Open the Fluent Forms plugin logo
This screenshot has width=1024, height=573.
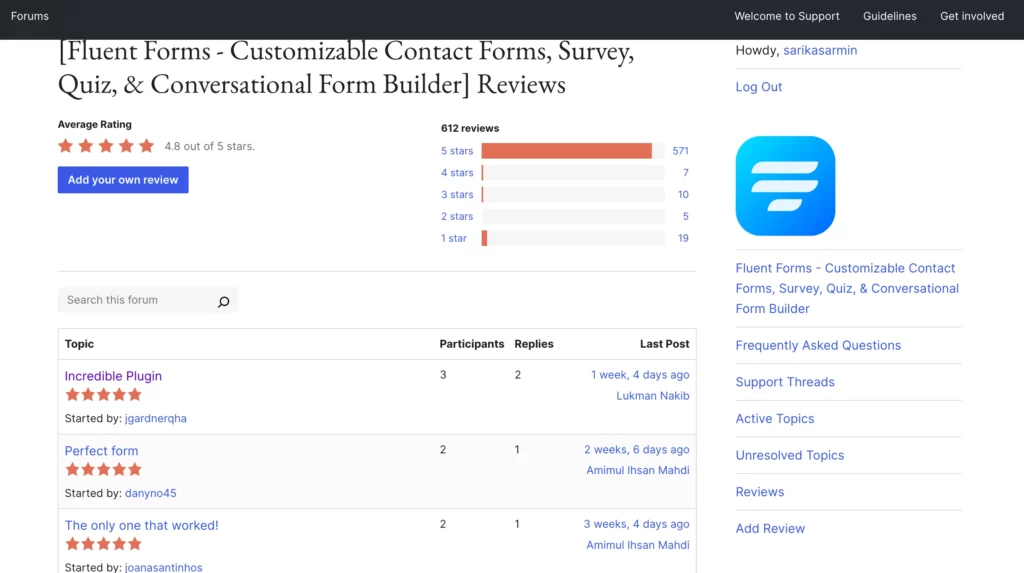pyautogui.click(x=785, y=186)
